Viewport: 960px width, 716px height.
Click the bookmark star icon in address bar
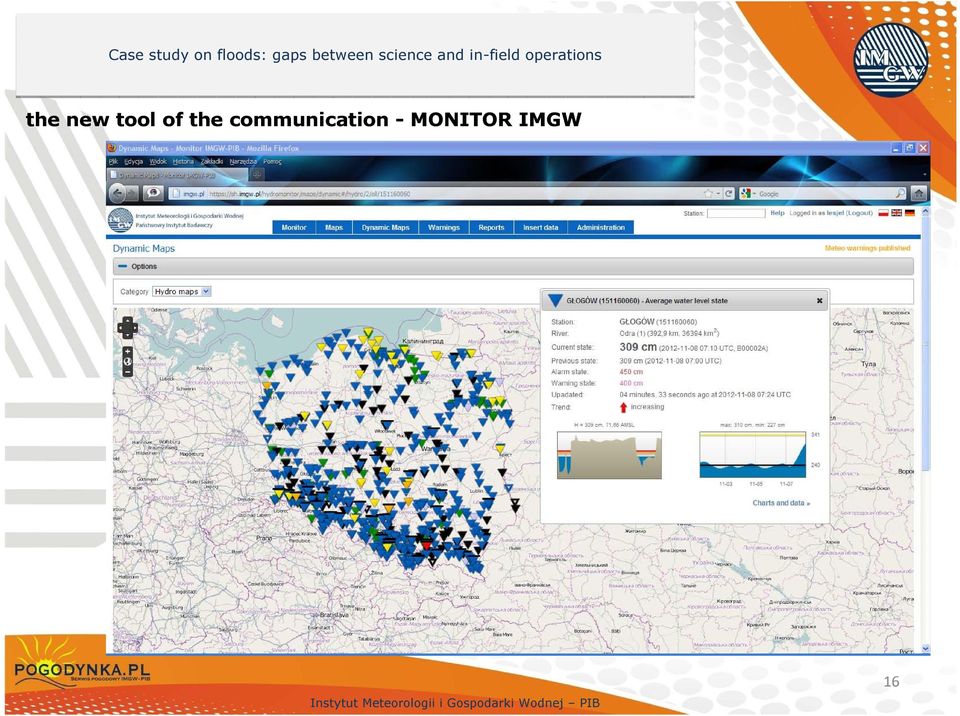coord(708,194)
